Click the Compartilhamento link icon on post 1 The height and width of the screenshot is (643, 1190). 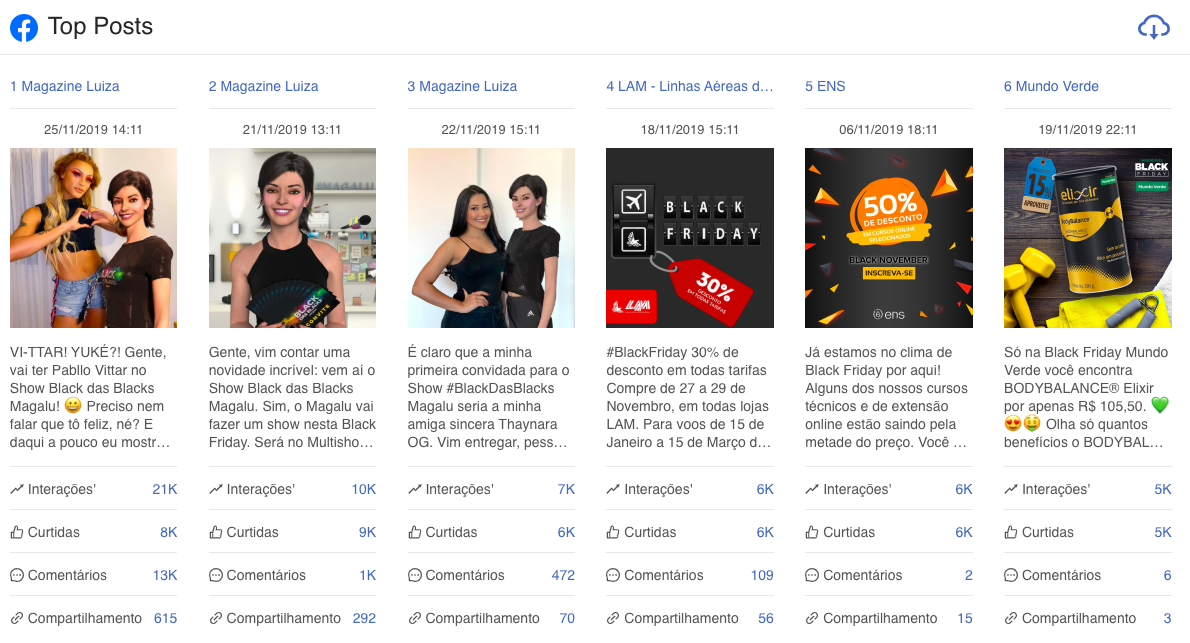pyautogui.click(x=17, y=619)
